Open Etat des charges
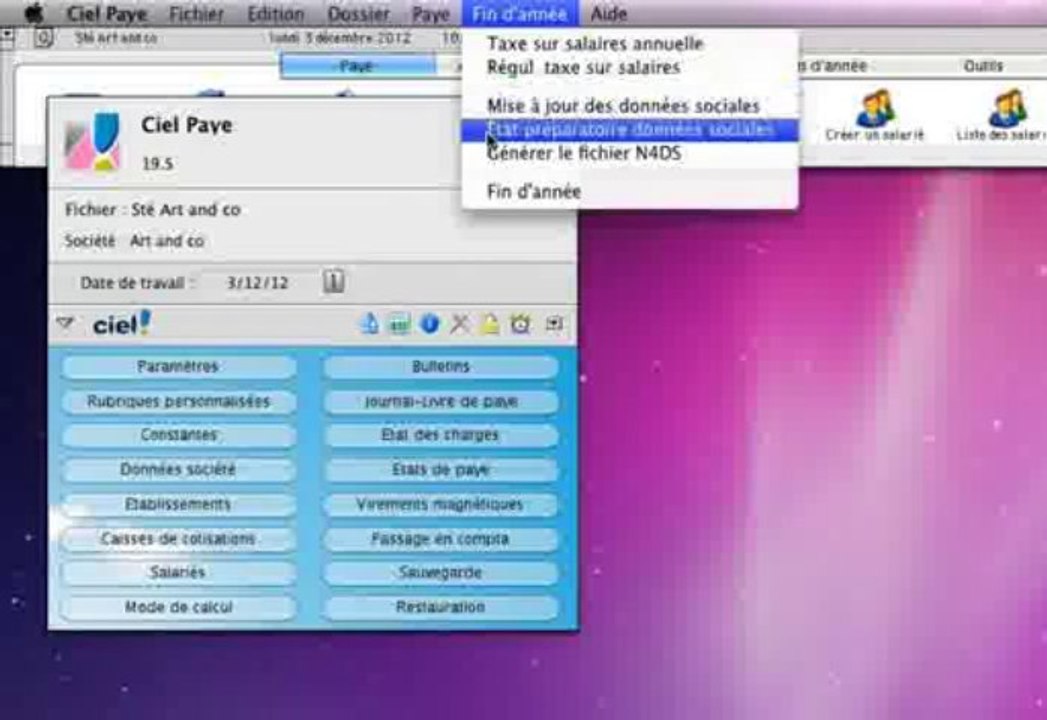 (441, 435)
